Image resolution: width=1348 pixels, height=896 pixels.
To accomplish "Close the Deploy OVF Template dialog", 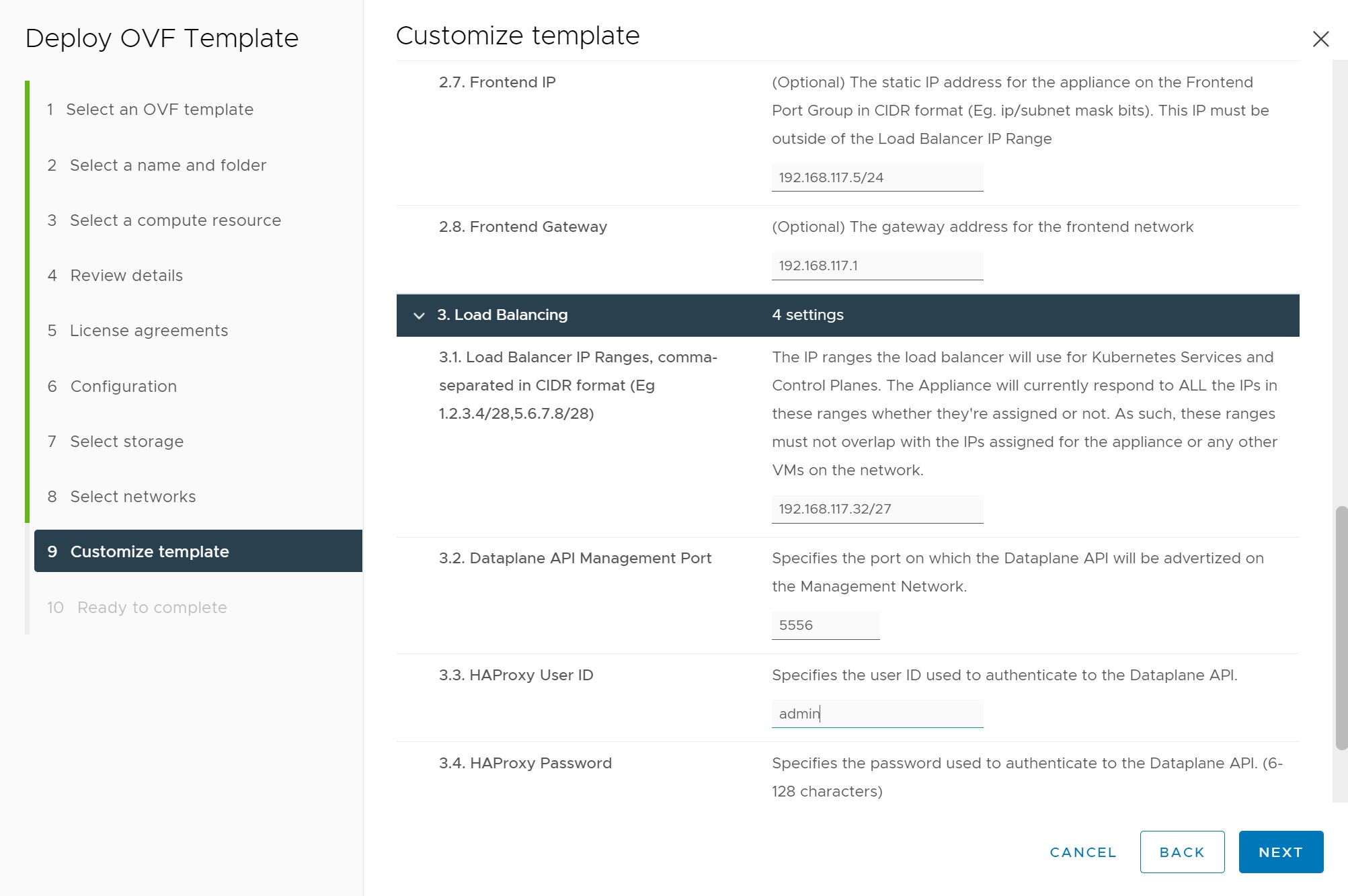I will (x=1320, y=39).
